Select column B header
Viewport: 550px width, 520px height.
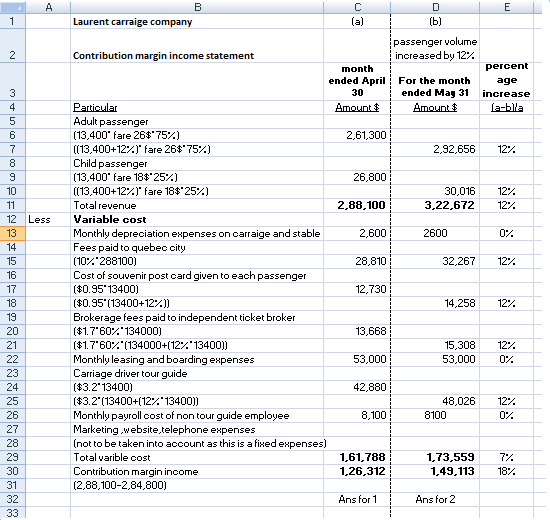(x=197, y=7)
